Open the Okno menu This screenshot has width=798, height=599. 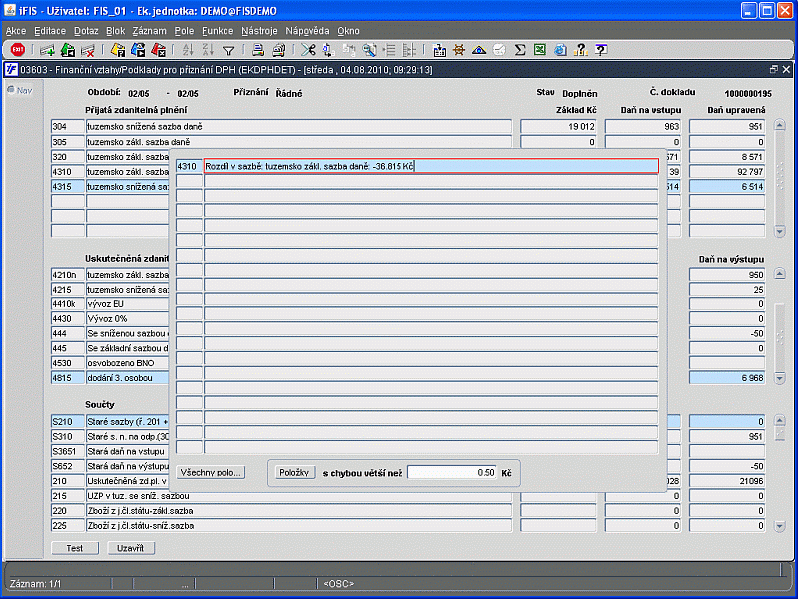click(348, 31)
